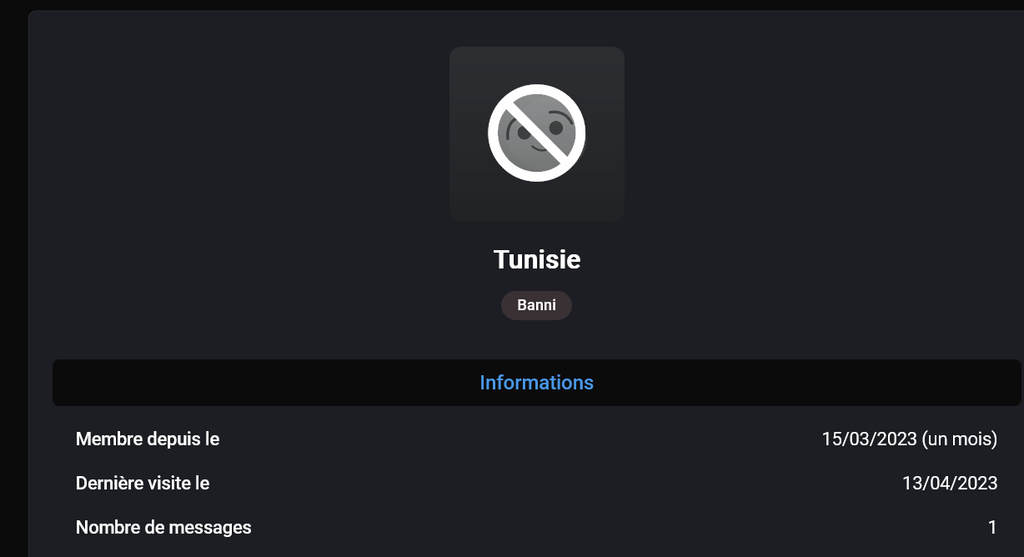The image size is (1024, 557).
Task: Click the diagonal slash of the ban symbol
Action: click(537, 133)
